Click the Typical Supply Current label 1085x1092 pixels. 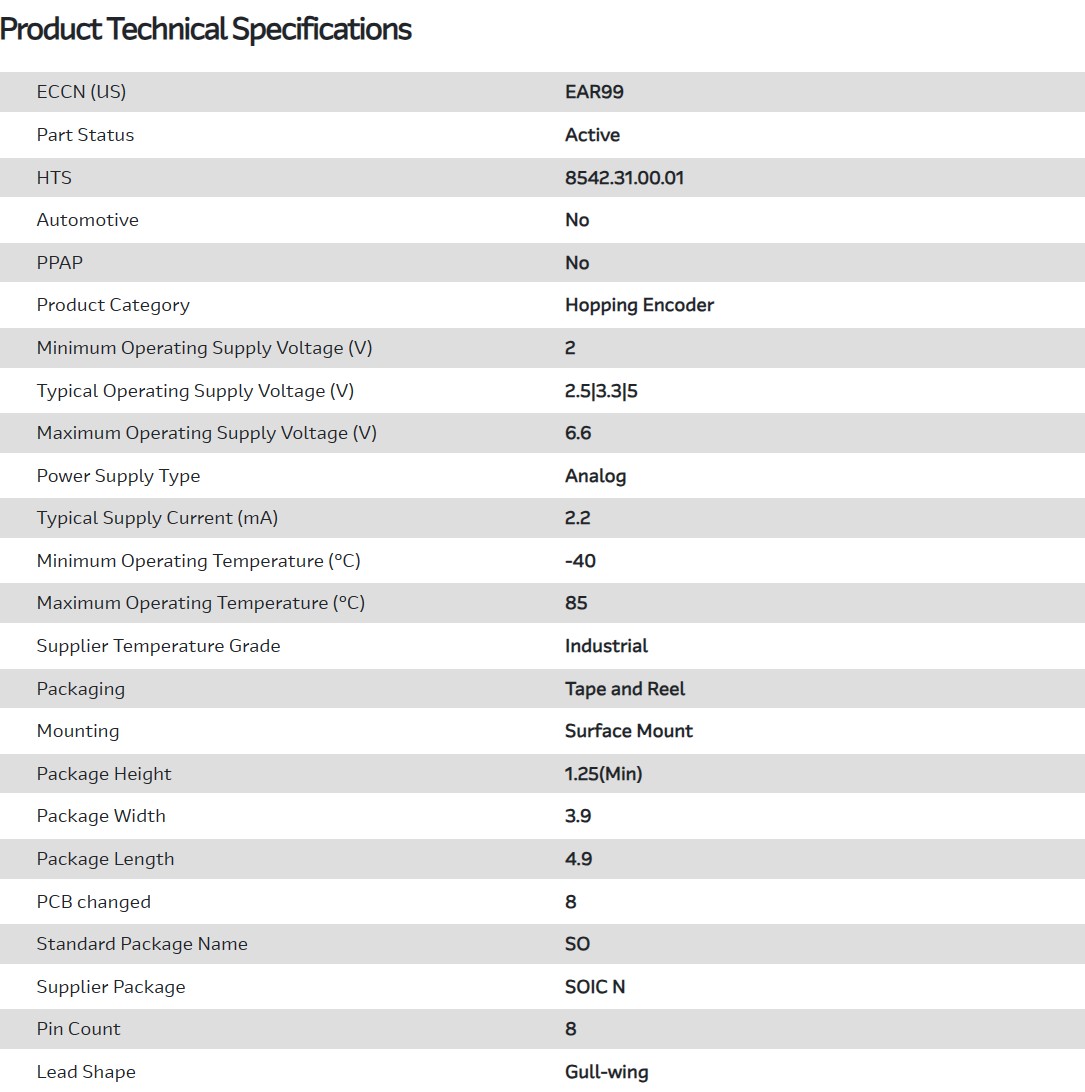click(157, 518)
